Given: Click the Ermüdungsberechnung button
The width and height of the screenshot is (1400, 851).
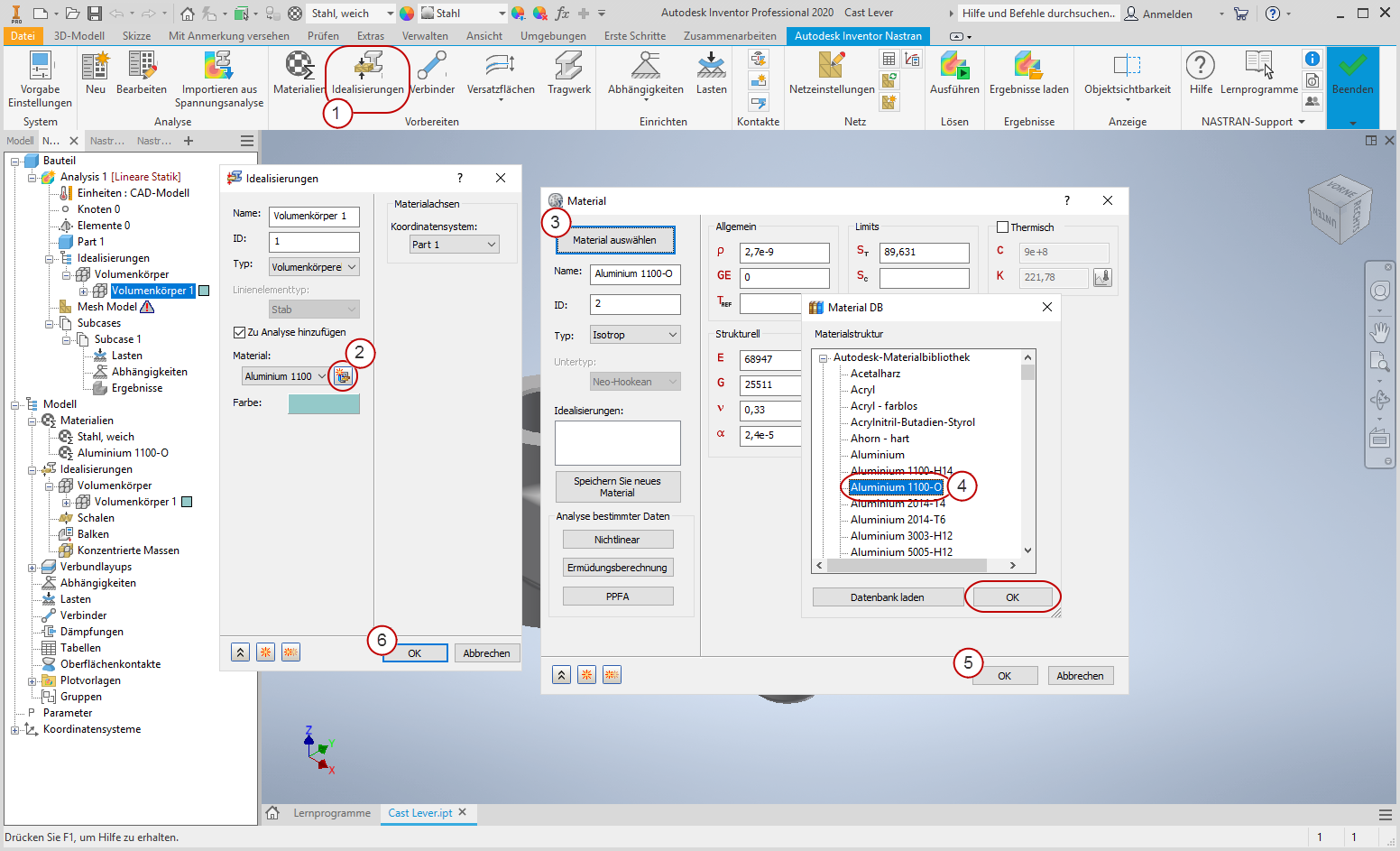Looking at the screenshot, I should click(x=618, y=568).
